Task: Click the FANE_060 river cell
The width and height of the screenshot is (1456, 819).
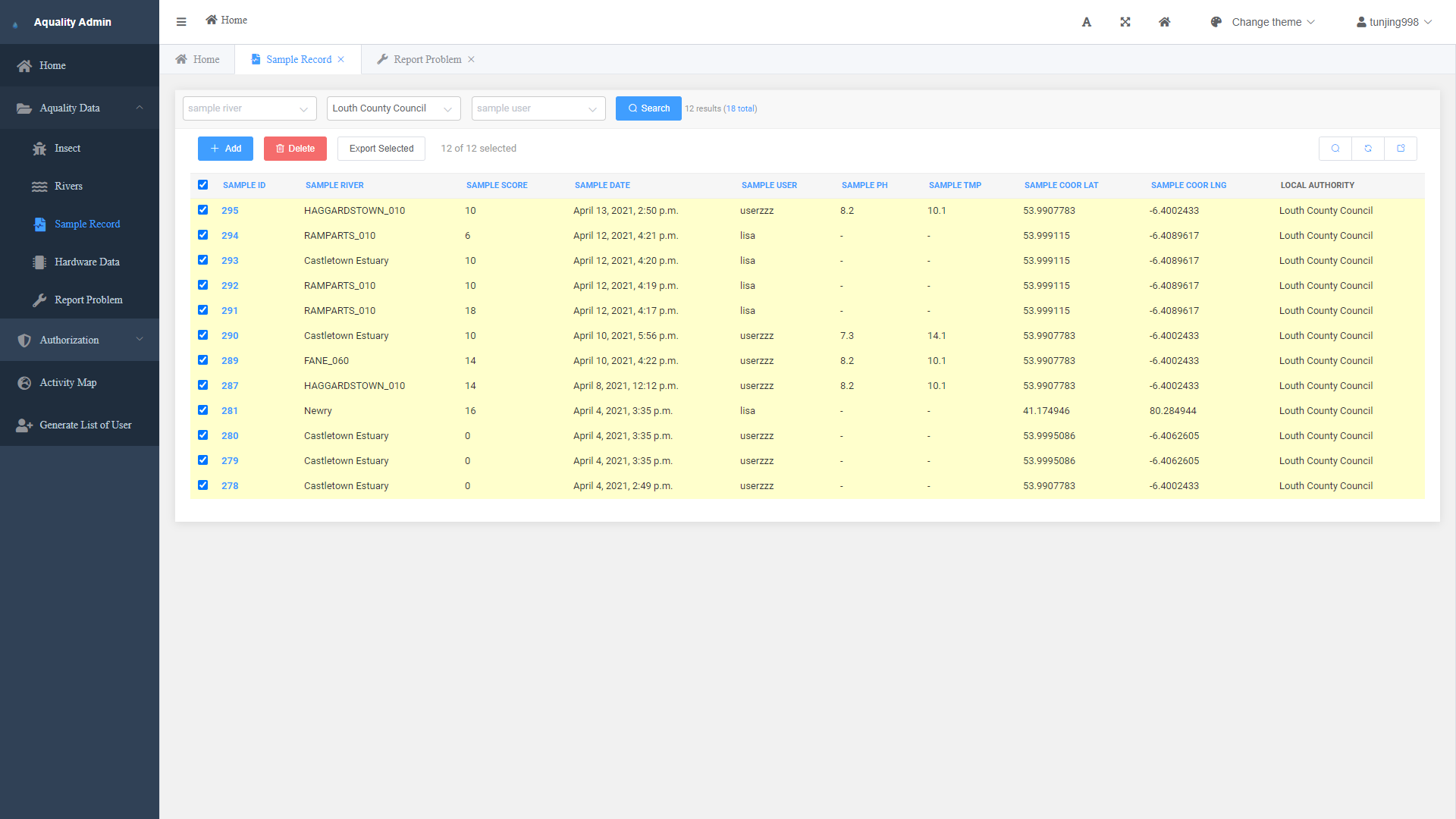Action: (x=326, y=361)
